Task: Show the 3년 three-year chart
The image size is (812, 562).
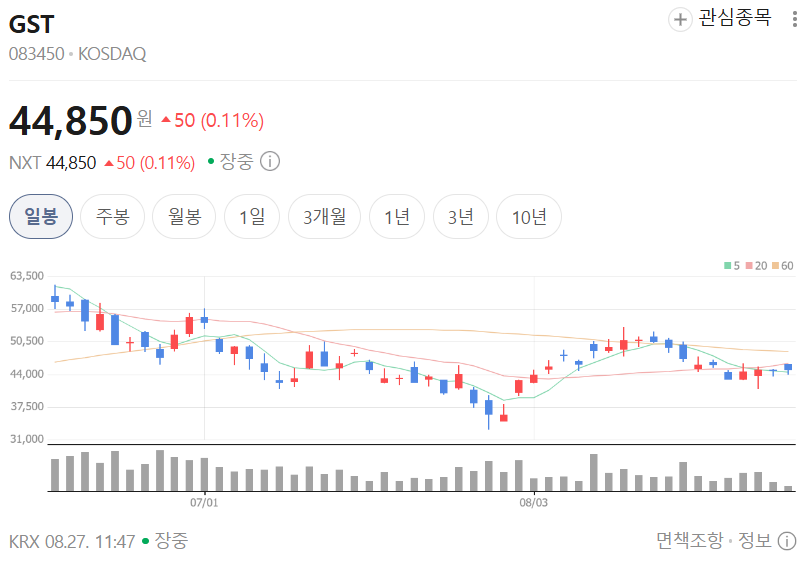Action: click(460, 217)
